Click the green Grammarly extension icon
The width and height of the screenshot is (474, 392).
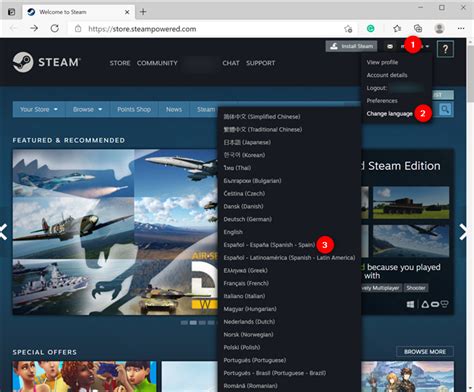click(x=371, y=29)
